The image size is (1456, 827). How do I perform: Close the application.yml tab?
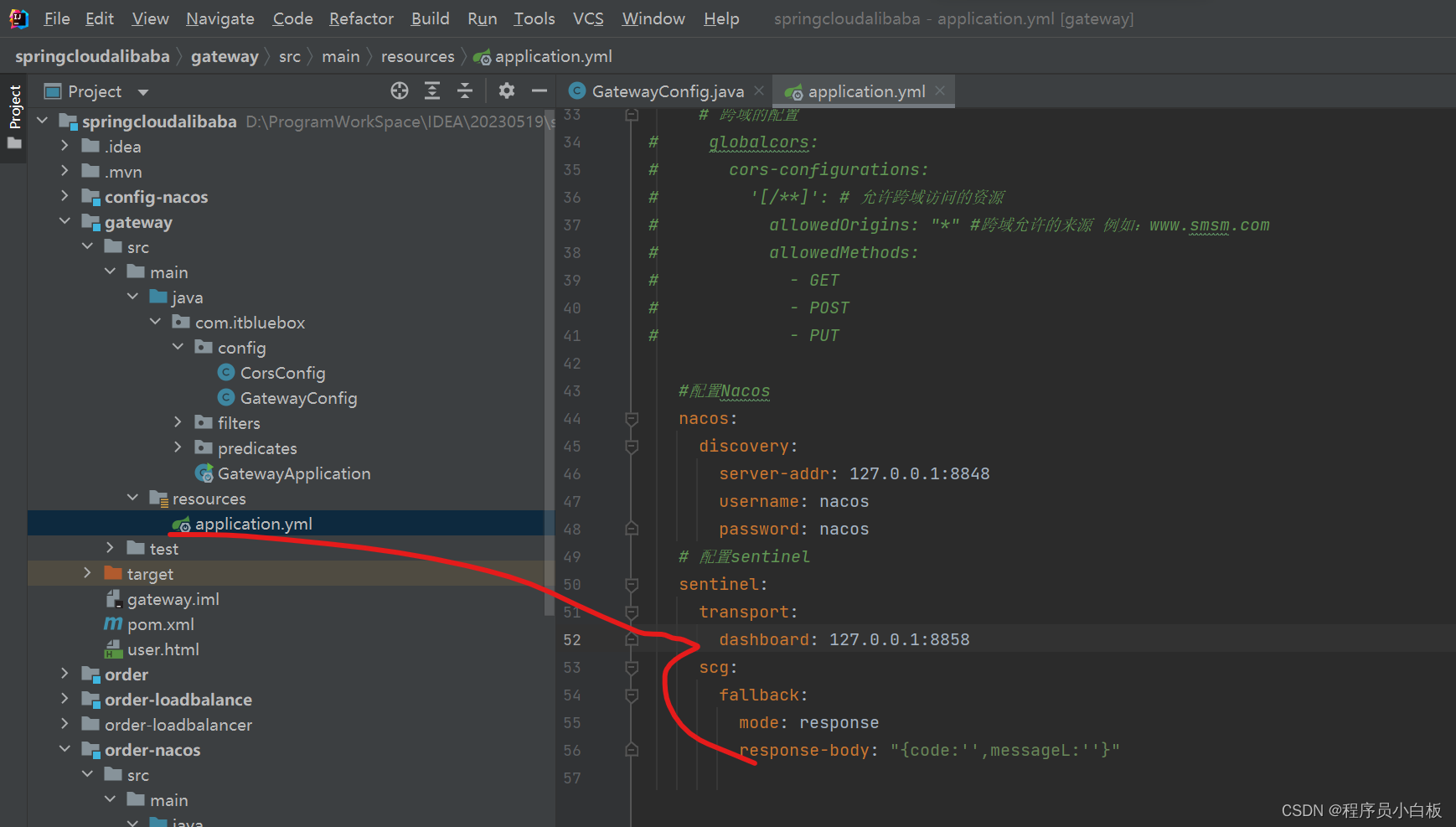pyautogui.click(x=940, y=90)
